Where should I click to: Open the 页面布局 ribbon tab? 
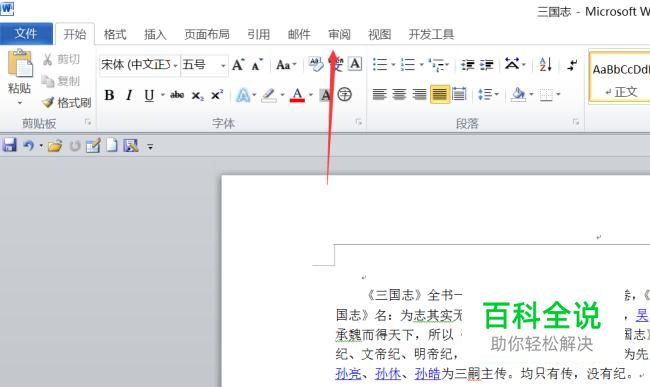(207, 34)
